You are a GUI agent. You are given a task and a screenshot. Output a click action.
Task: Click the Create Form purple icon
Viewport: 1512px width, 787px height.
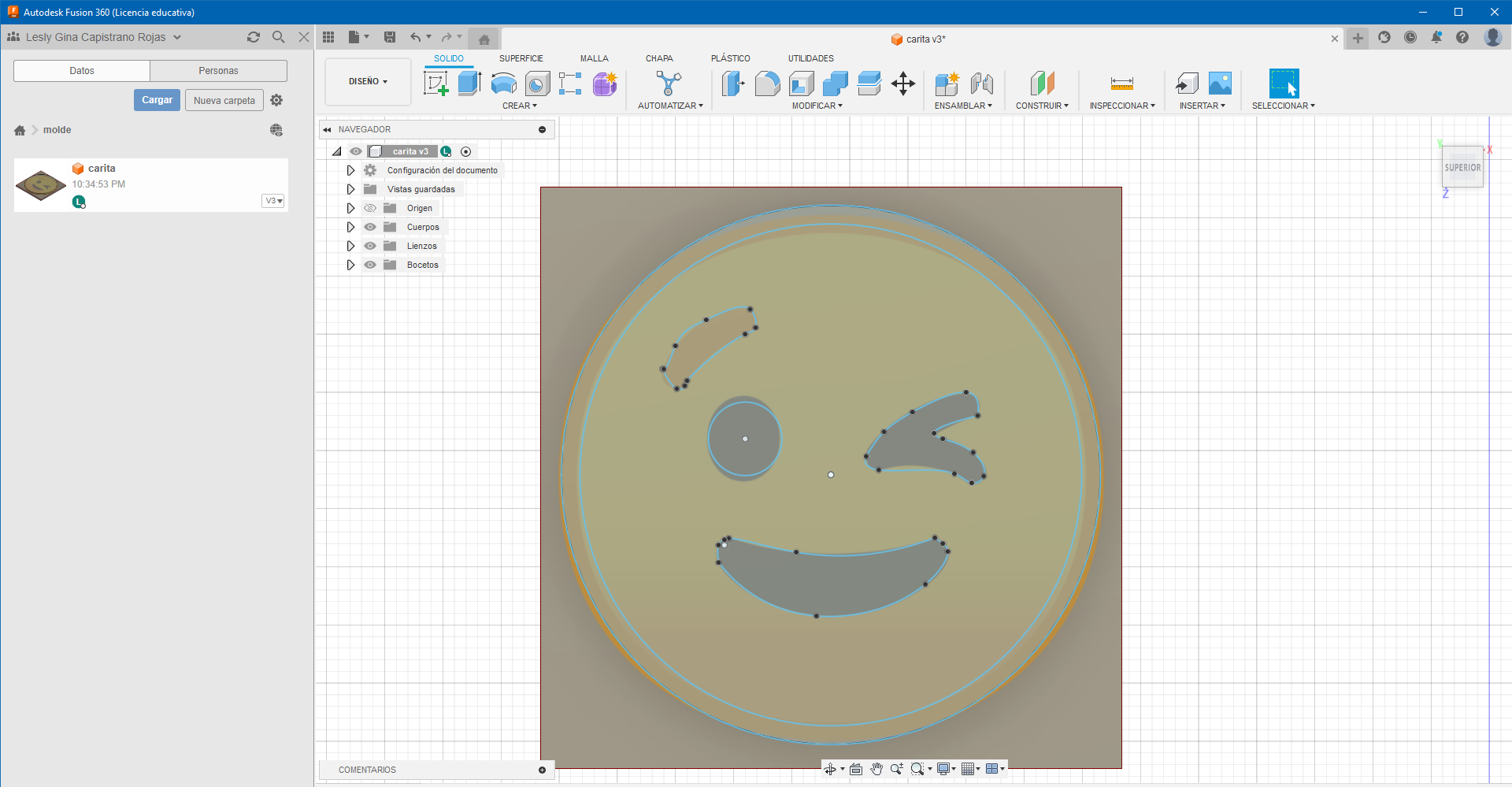pos(605,84)
